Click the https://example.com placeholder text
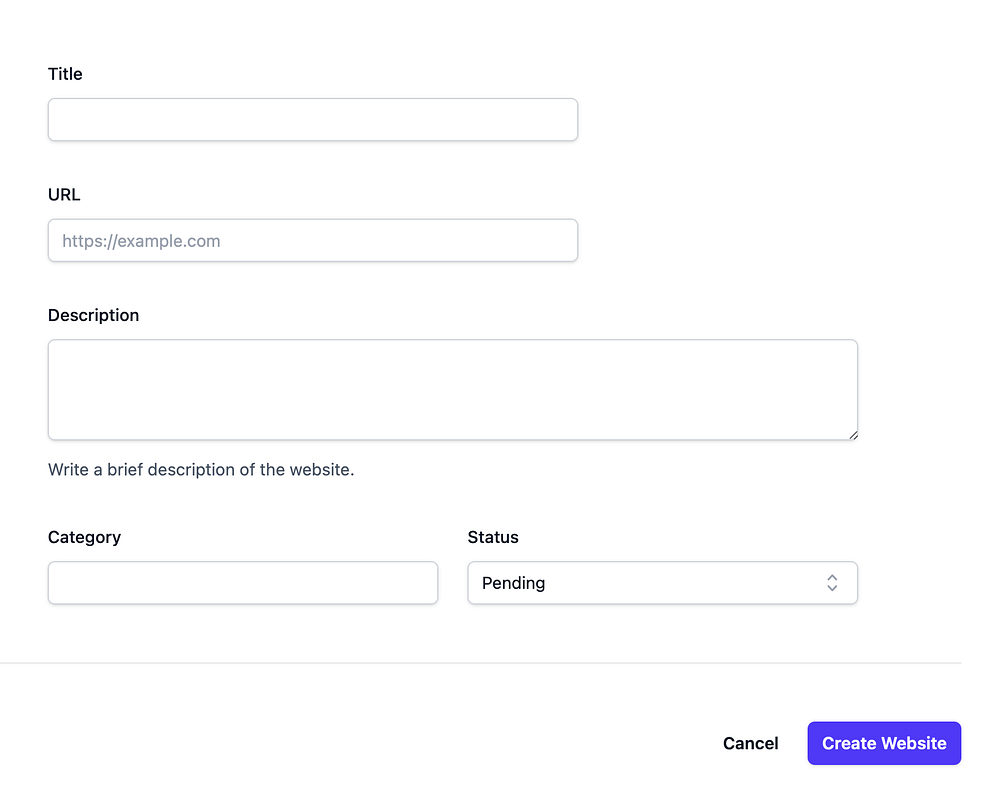Image resolution: width=1000 pixels, height=811 pixels. (141, 241)
